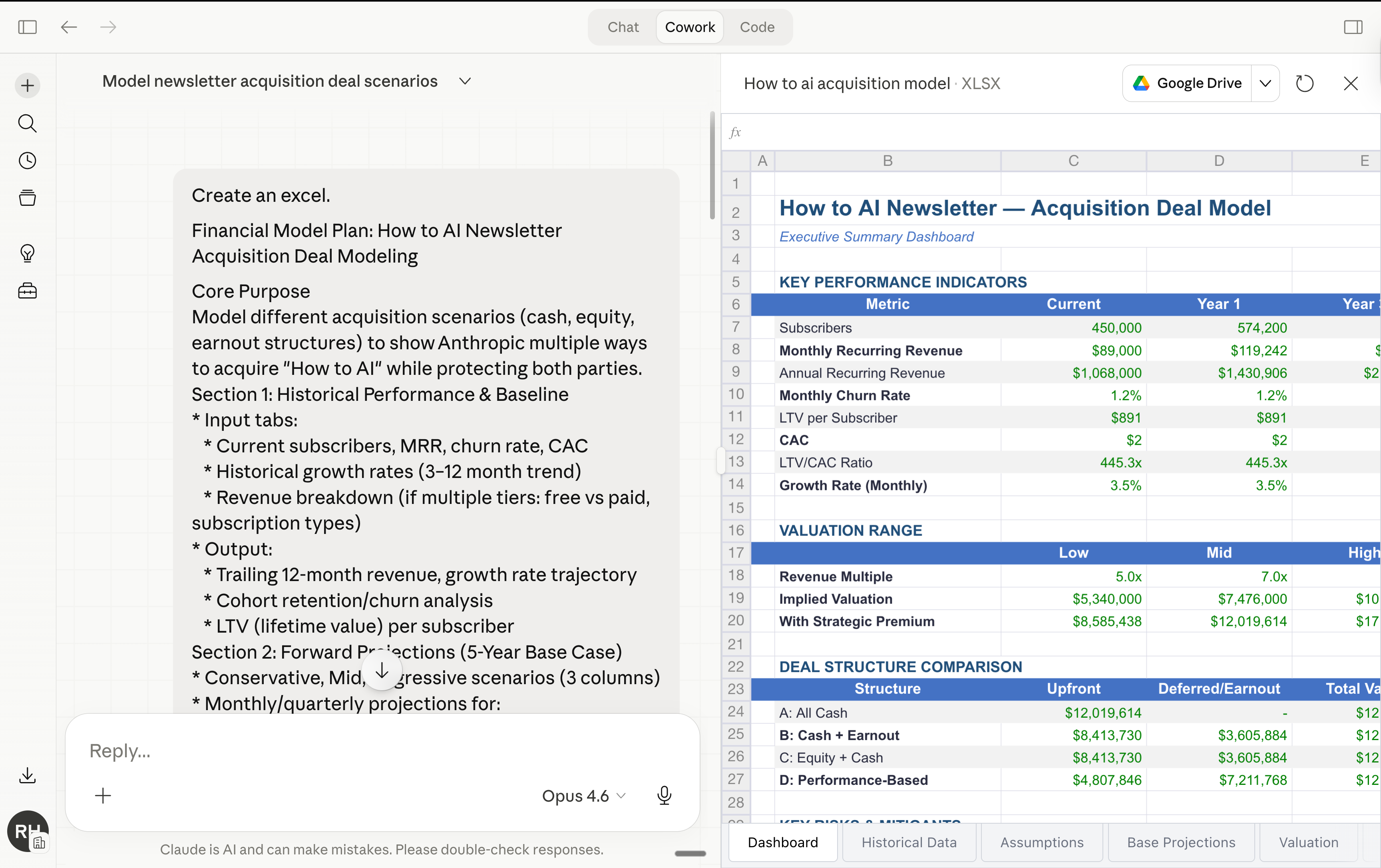Open Google Drive dropdown arrow

click(x=1265, y=84)
